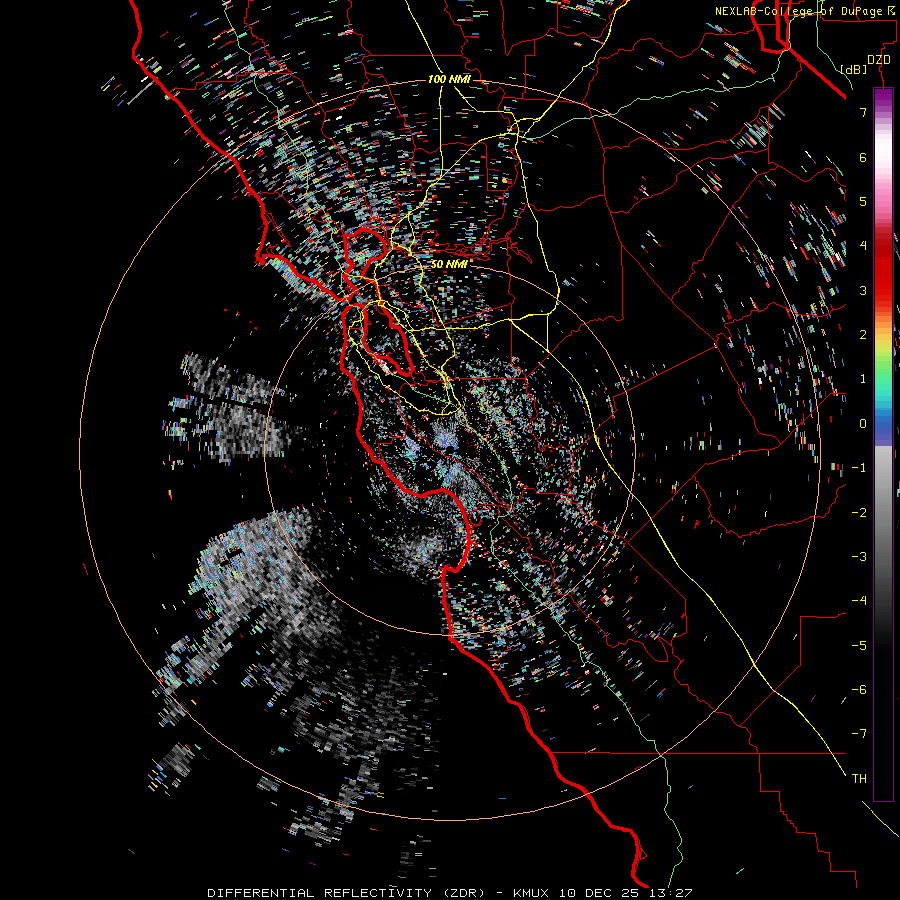Click the '-1' value on the color scale
900x900 pixels.
(859, 468)
